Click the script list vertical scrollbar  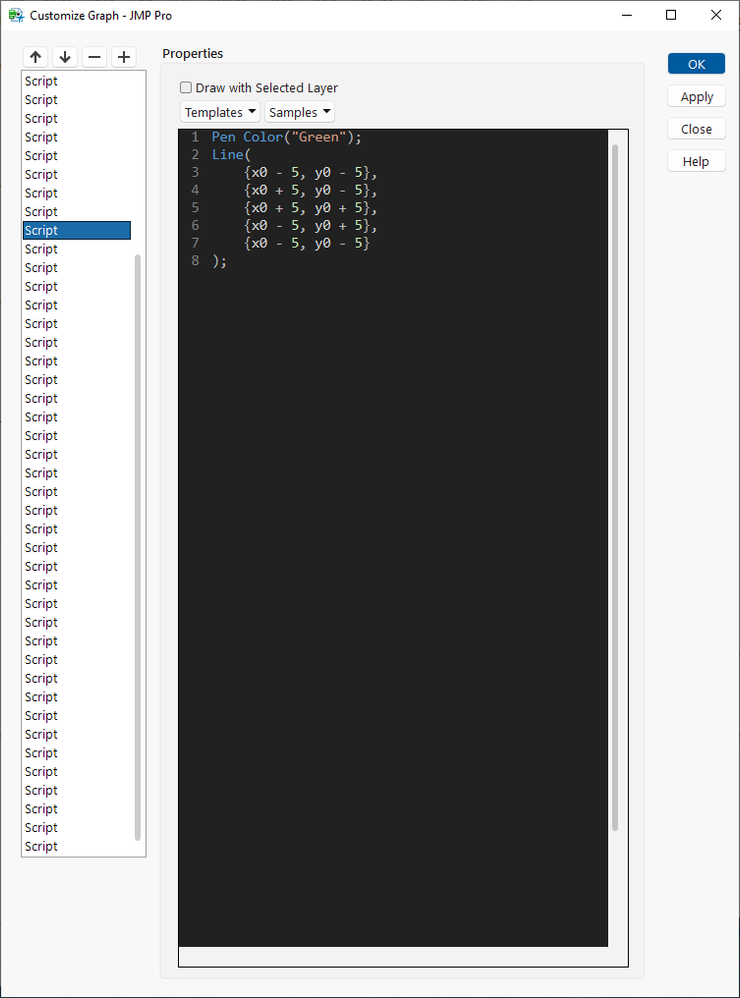138,547
